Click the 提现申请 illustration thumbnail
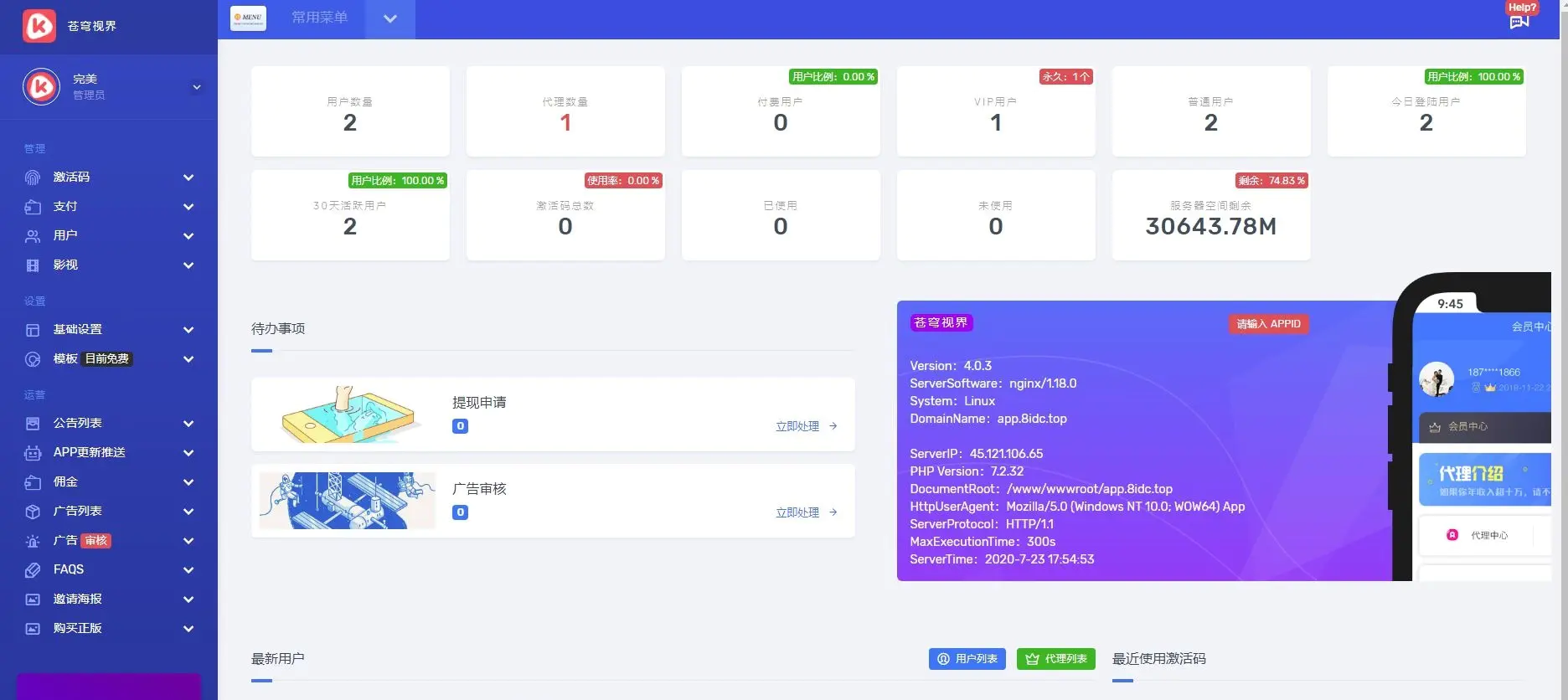1568x700 pixels. click(x=348, y=414)
